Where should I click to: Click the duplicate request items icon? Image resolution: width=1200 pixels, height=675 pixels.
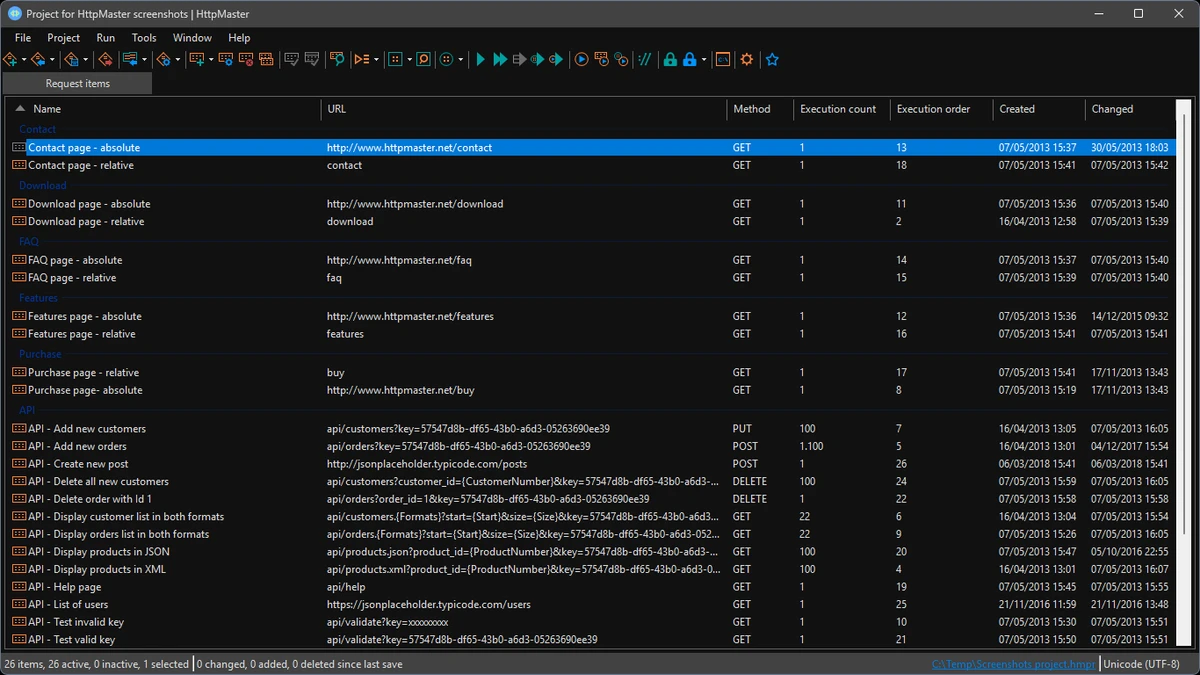tap(266, 60)
